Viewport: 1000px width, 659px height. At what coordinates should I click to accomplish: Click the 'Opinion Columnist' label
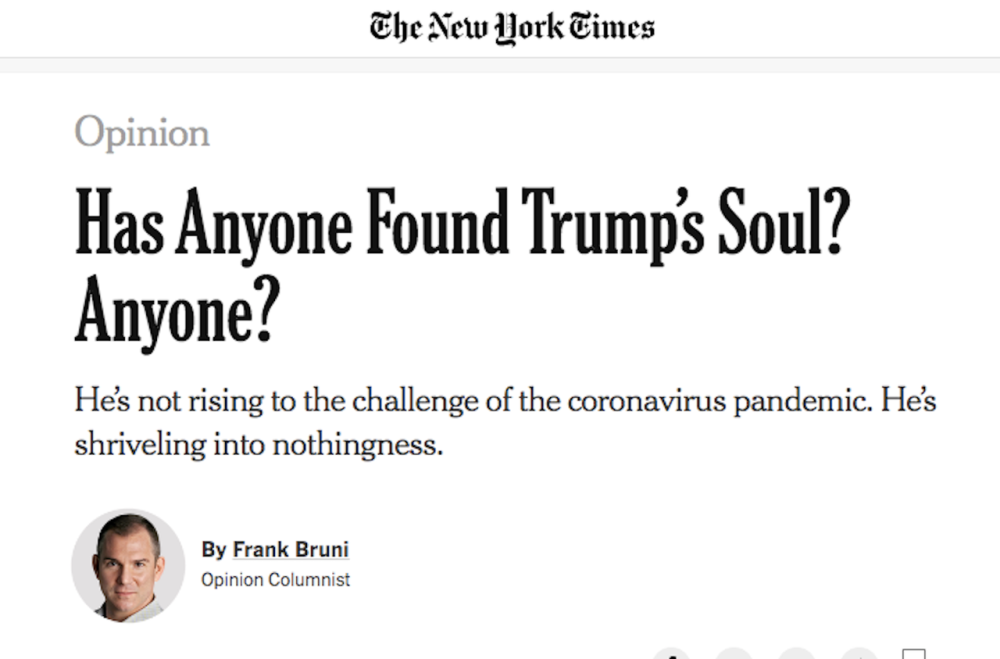click(276, 580)
